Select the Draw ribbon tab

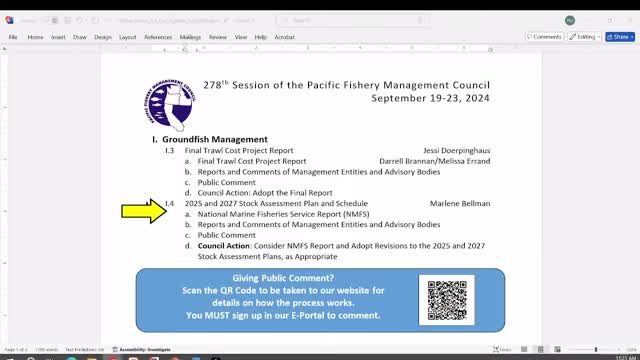point(80,37)
